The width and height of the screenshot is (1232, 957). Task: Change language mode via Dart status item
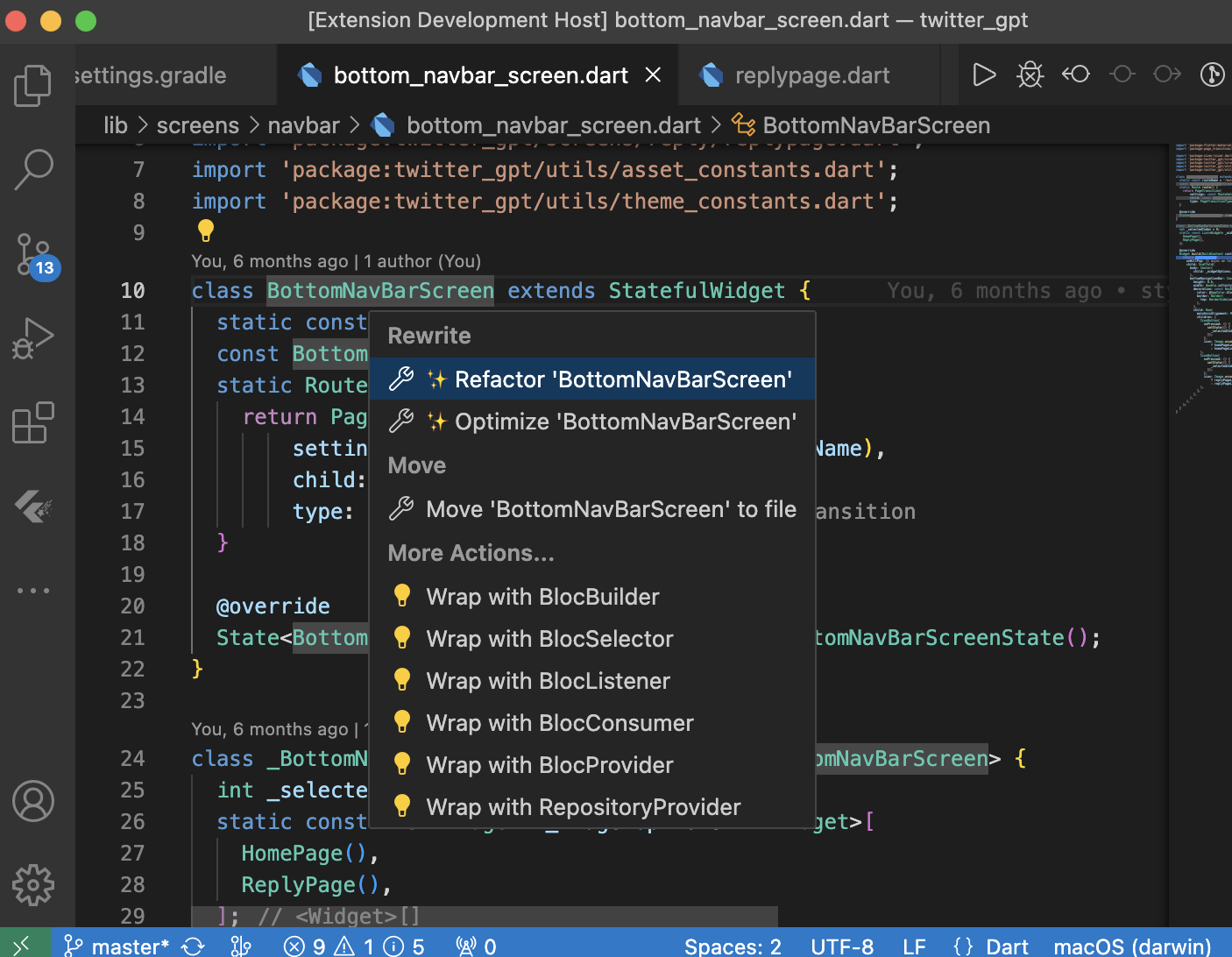coord(1007,946)
